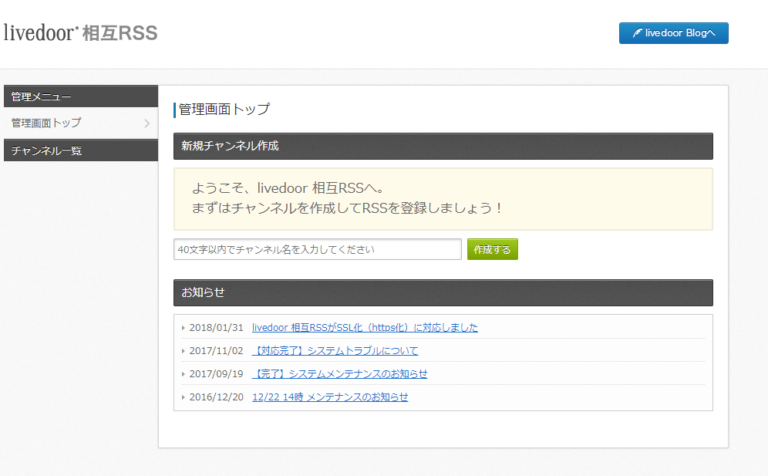Open チャンネル一覧 from the sidebar
The image size is (768, 476).
pos(47,150)
